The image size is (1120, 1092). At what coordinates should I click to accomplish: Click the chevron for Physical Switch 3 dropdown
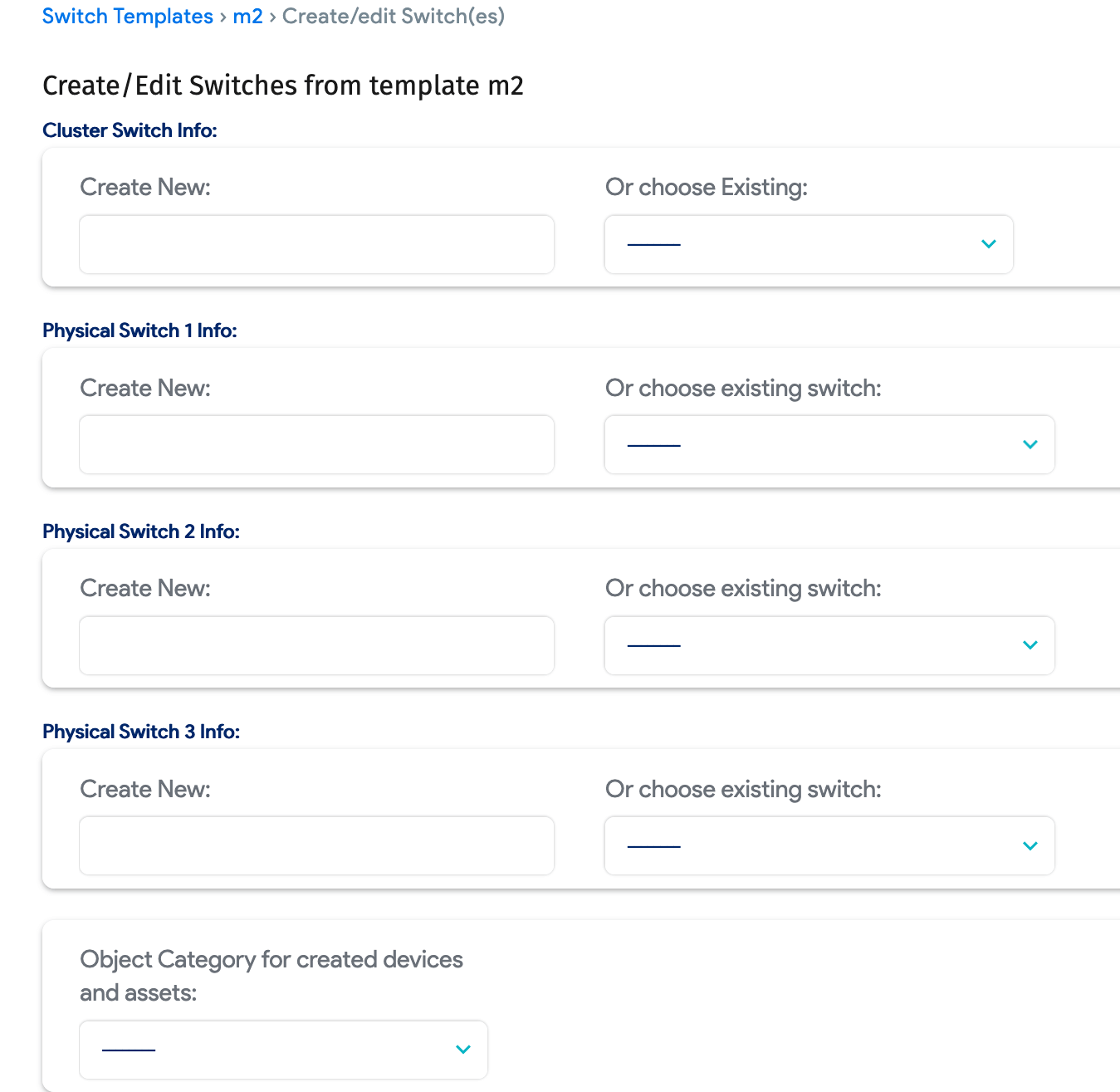[x=1030, y=845]
